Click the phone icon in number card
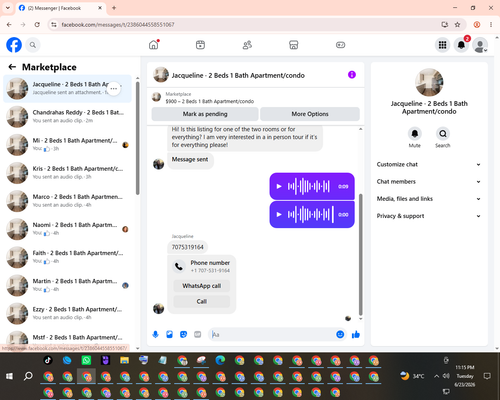The width and height of the screenshot is (500, 400). (x=179, y=266)
